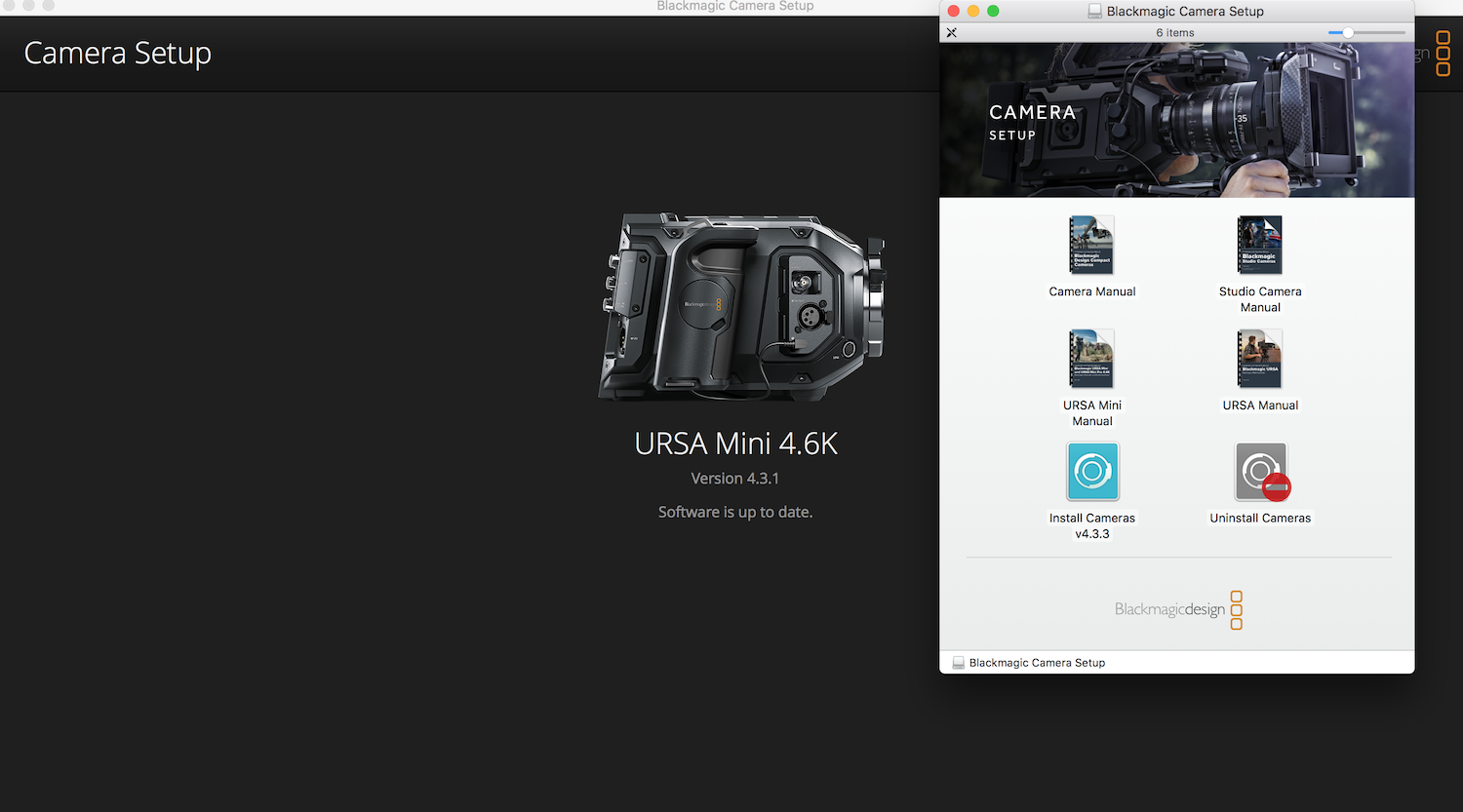The height and width of the screenshot is (812, 1463).
Task: Open the URSA Manual PDF icon
Action: coord(1260,359)
